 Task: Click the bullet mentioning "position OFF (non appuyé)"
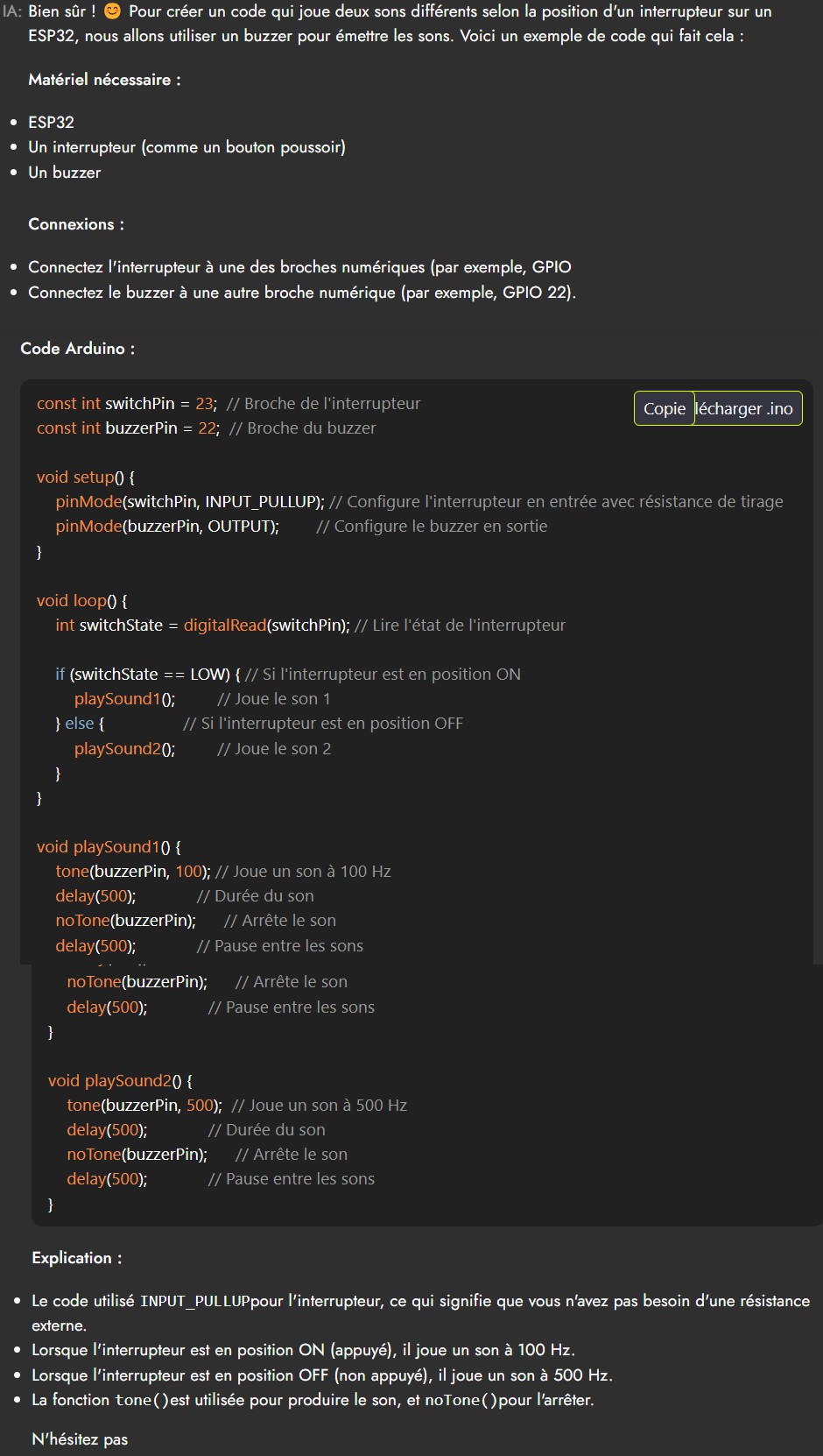[322, 1375]
